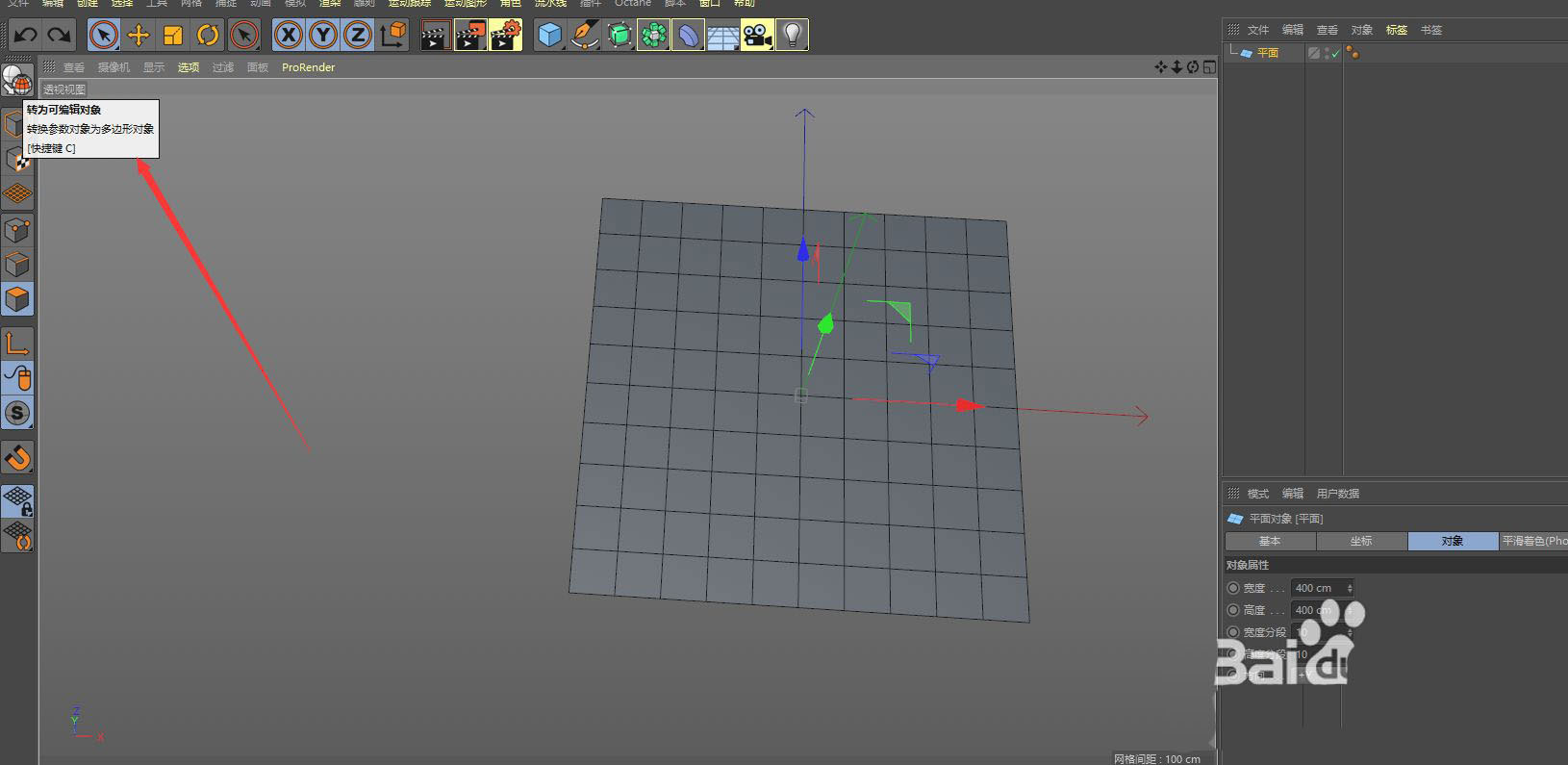Toggle the green checkmark for 平面 object

[1334, 54]
